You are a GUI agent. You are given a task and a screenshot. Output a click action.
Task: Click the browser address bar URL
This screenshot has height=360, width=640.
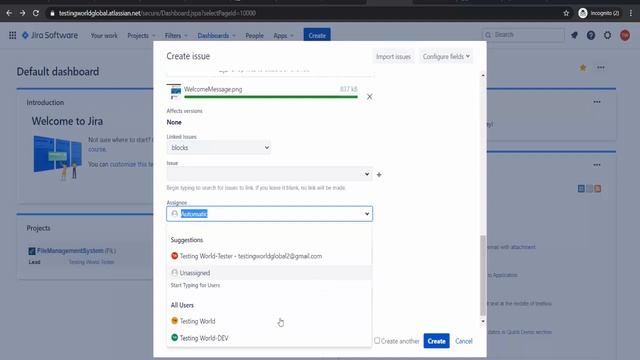(157, 13)
